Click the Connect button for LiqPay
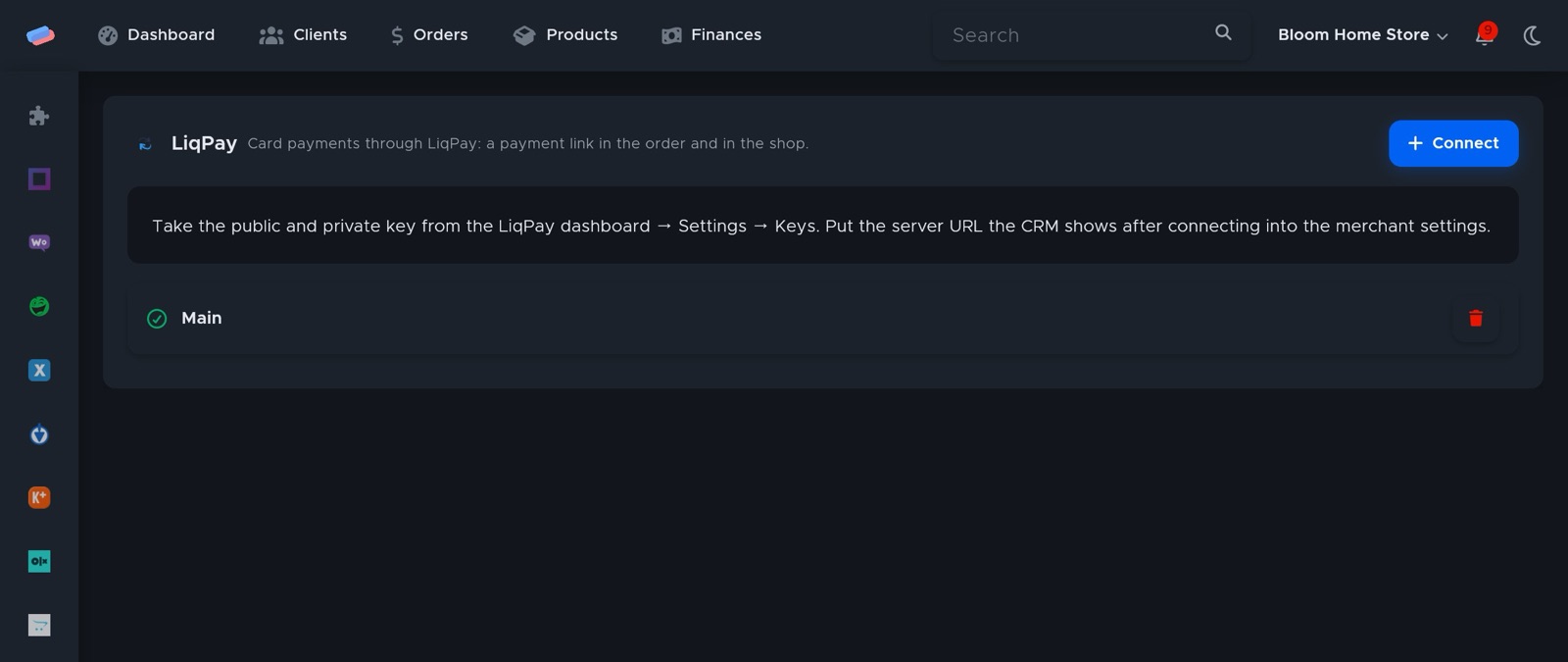The height and width of the screenshot is (662, 1568). click(x=1453, y=143)
